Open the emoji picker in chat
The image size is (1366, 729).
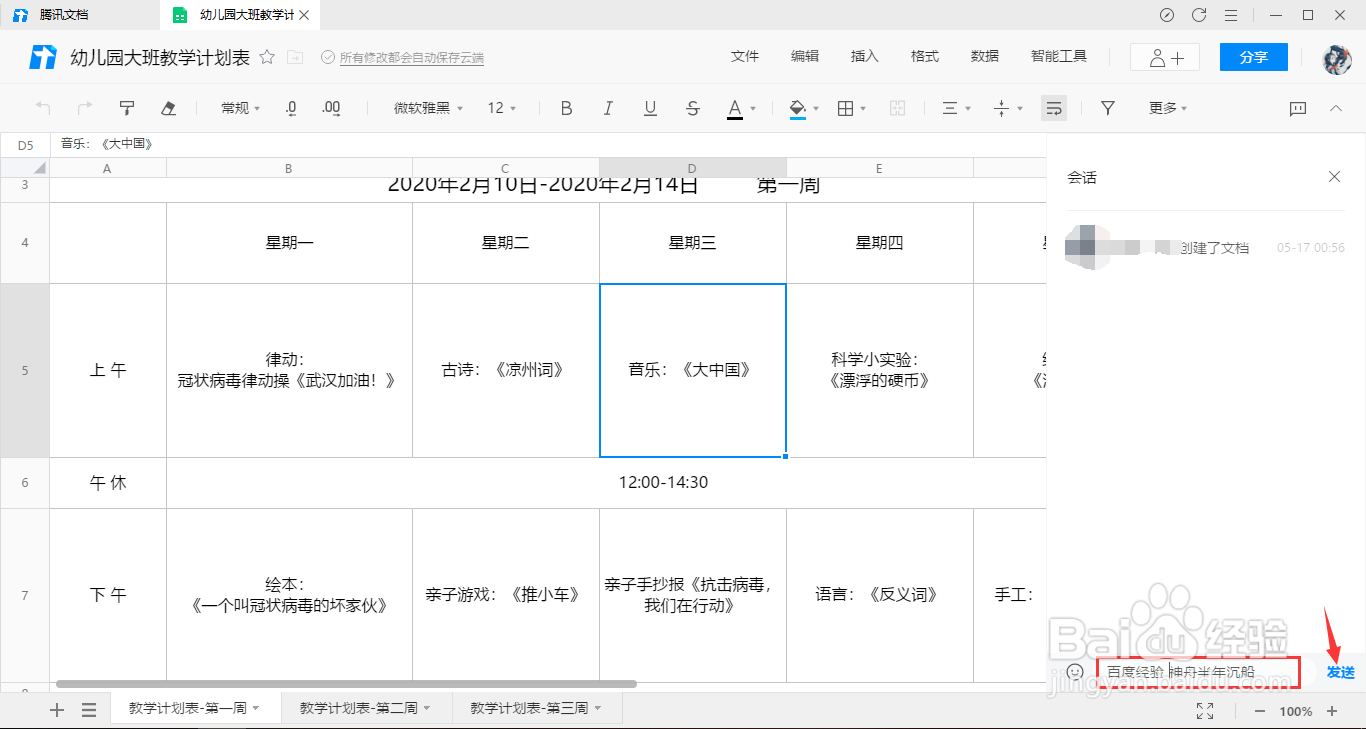pyautogui.click(x=1075, y=672)
